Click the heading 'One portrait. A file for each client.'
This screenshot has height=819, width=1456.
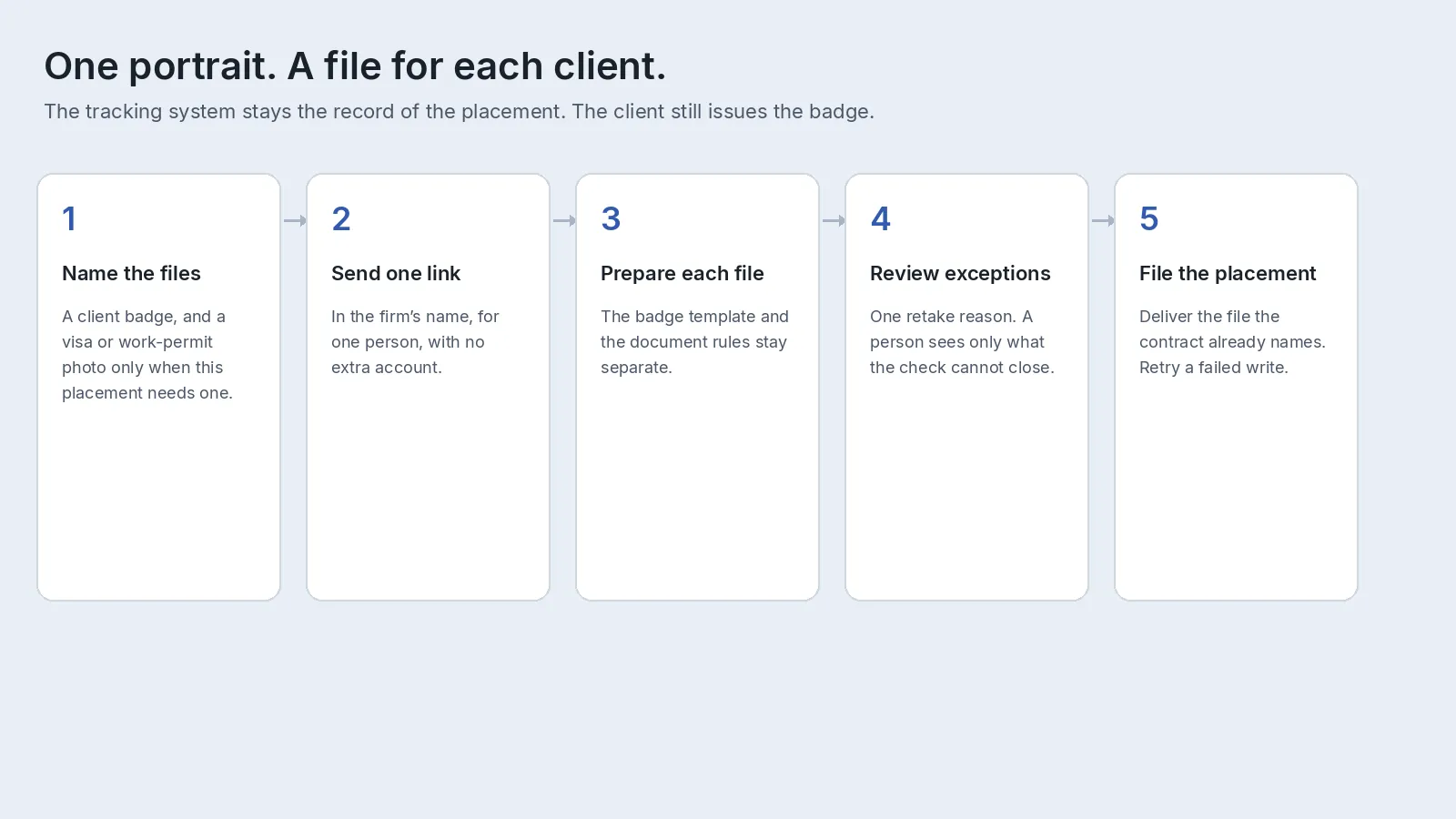(355, 66)
